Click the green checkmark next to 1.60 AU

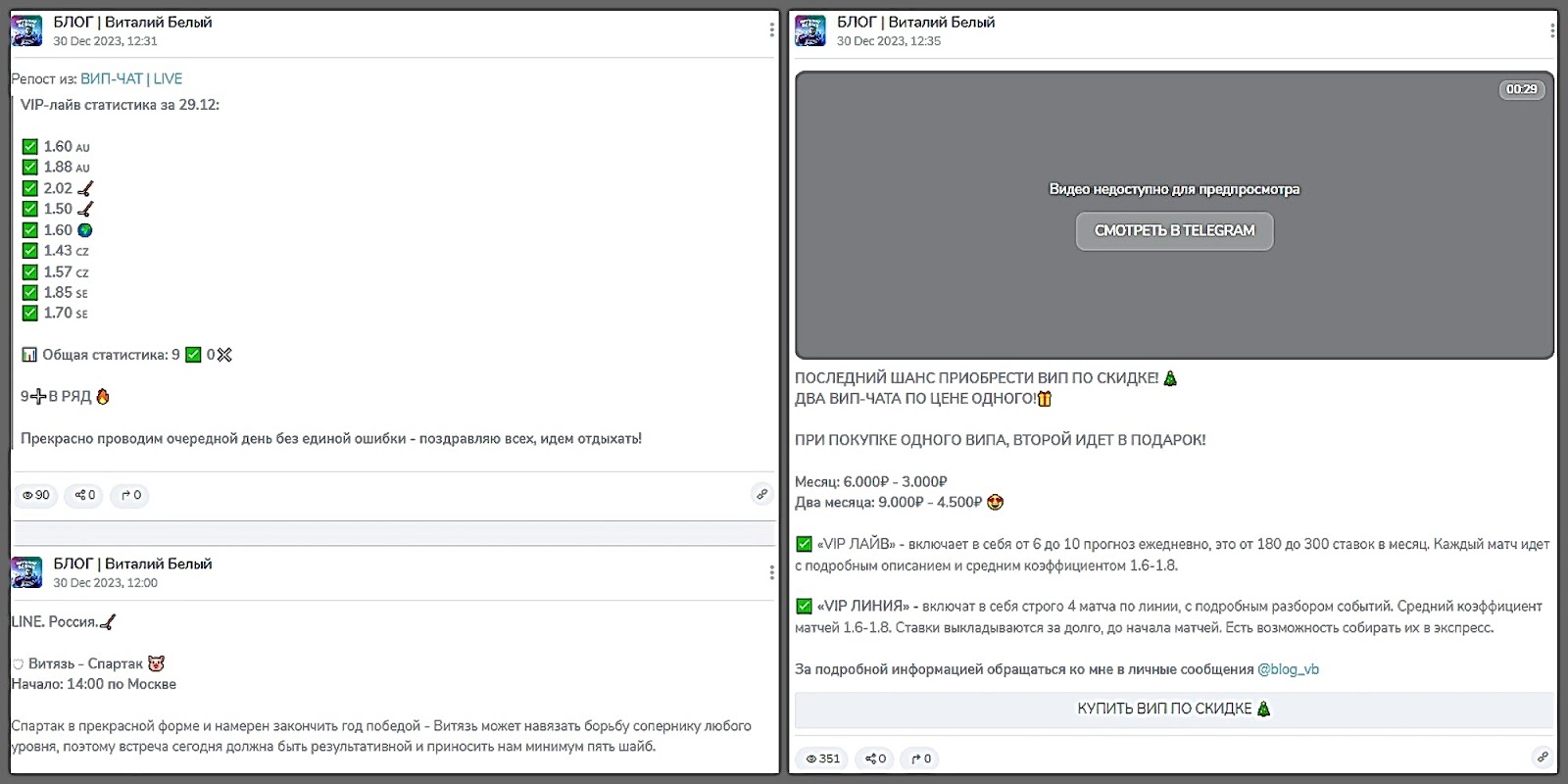[x=30, y=147]
